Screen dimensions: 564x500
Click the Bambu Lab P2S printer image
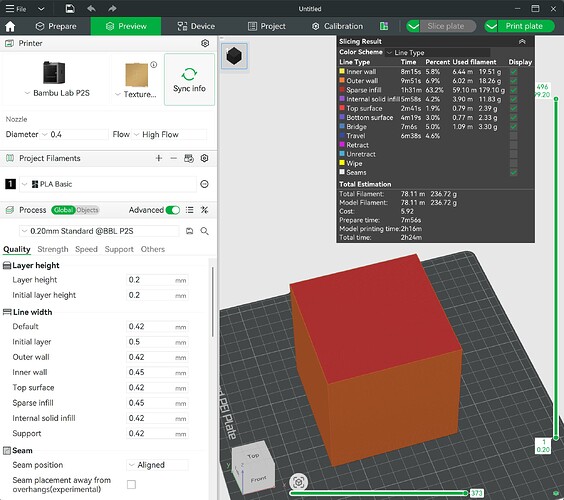[x=54, y=72]
